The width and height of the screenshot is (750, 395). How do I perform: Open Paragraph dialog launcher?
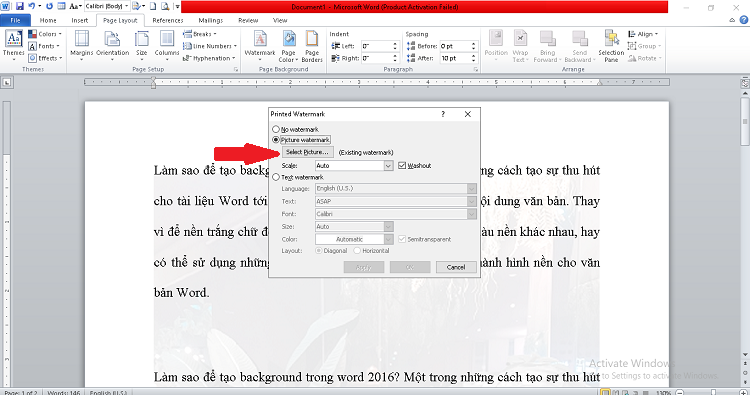(x=475, y=69)
